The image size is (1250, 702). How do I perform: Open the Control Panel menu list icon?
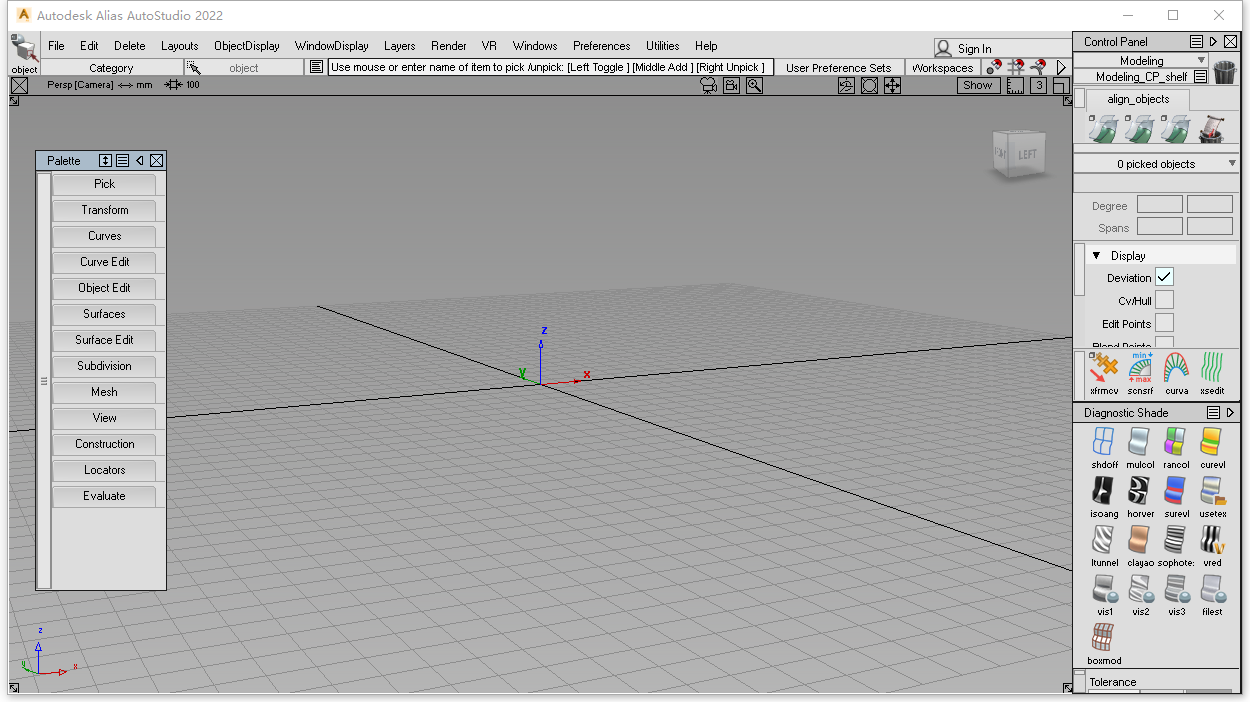tap(1196, 42)
